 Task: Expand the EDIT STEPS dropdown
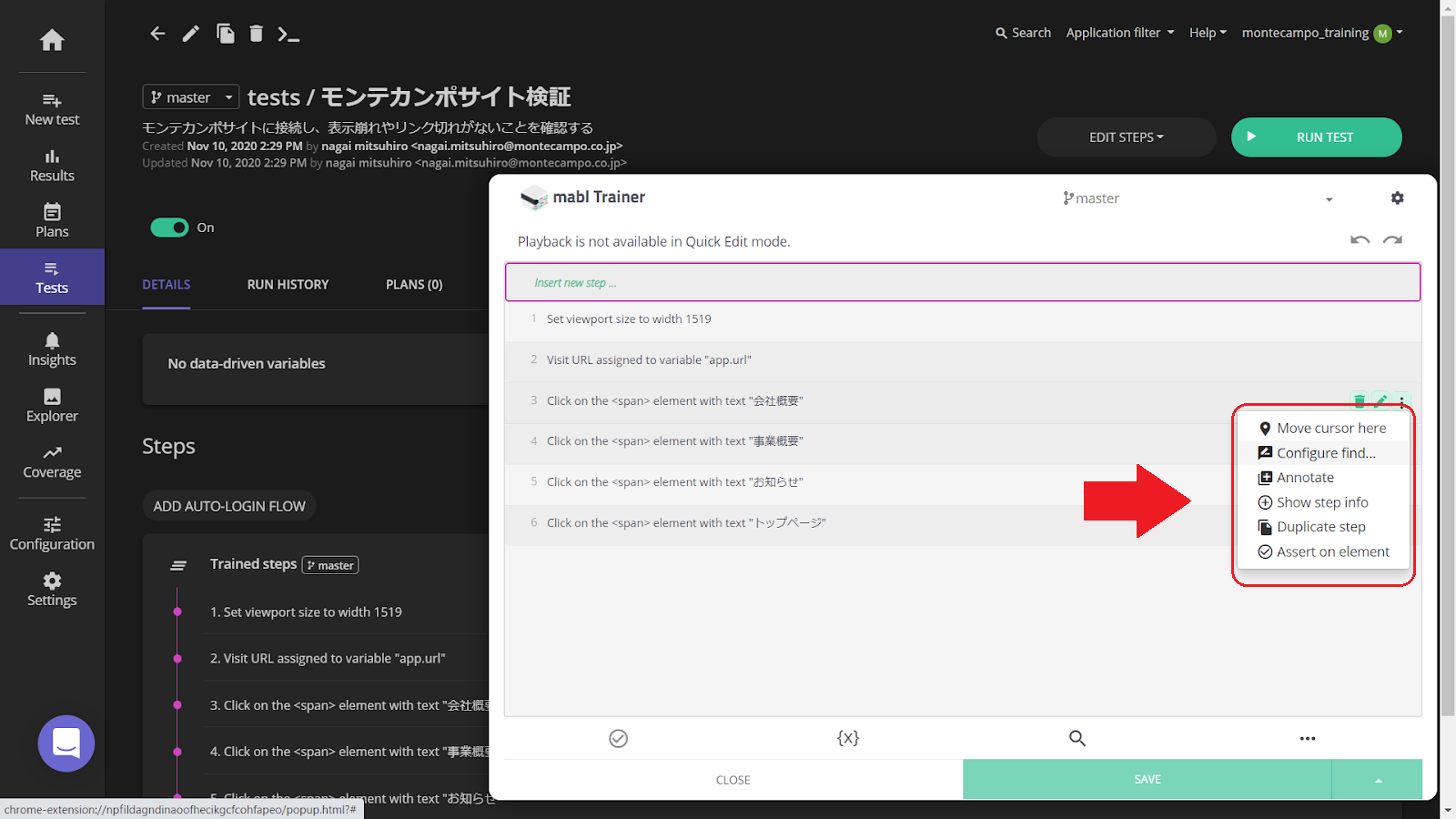point(1127,137)
